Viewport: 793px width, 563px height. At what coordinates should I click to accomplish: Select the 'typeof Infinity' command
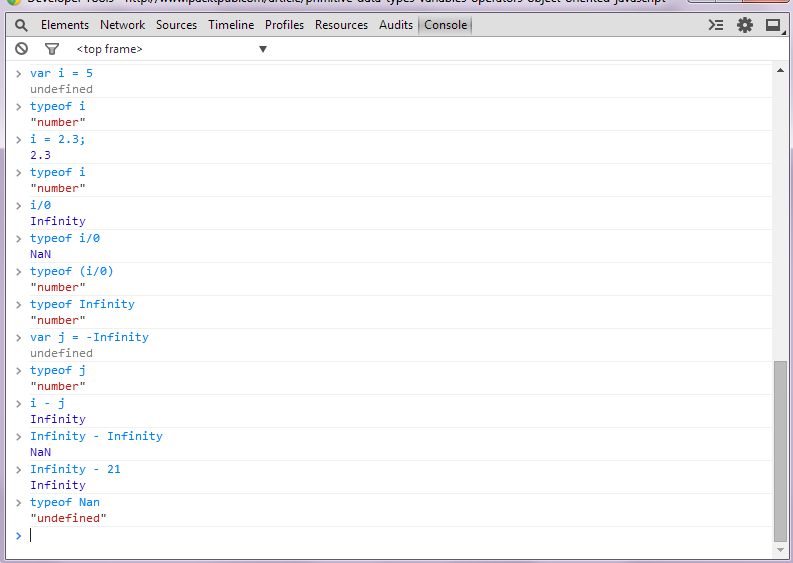click(x=82, y=304)
